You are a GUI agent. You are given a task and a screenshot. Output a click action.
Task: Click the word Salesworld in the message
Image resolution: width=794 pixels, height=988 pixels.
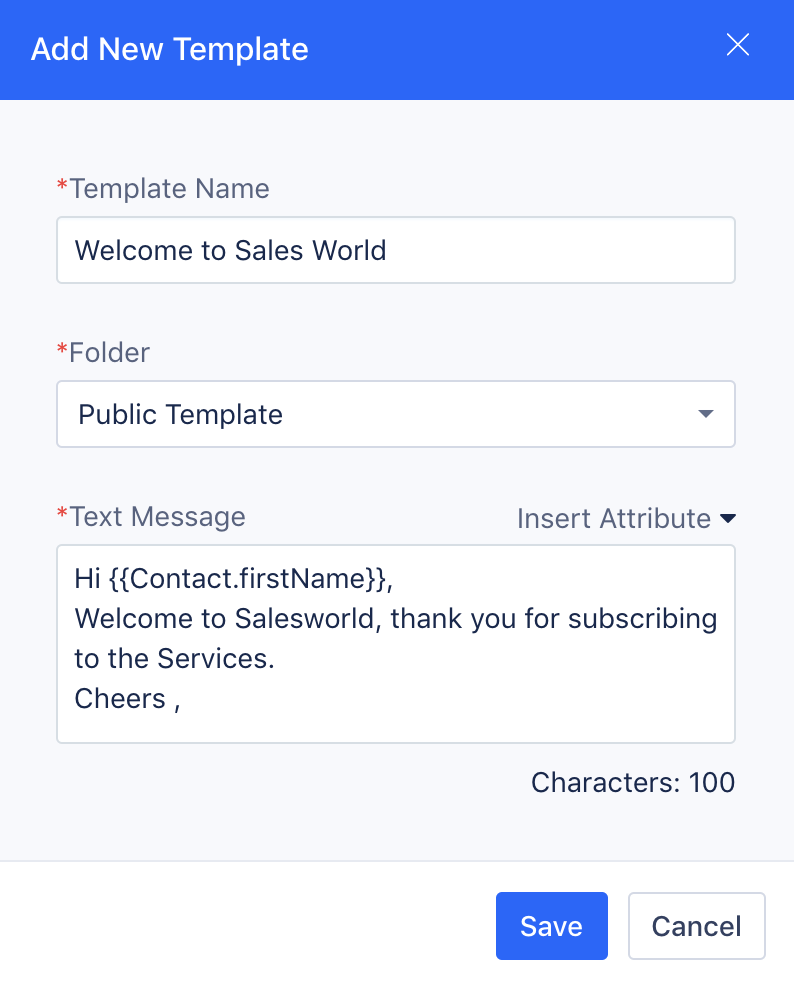pos(304,619)
